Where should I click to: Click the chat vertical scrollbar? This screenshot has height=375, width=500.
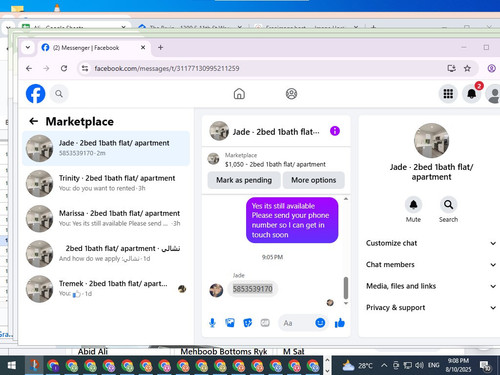pyautogui.click(x=346, y=288)
